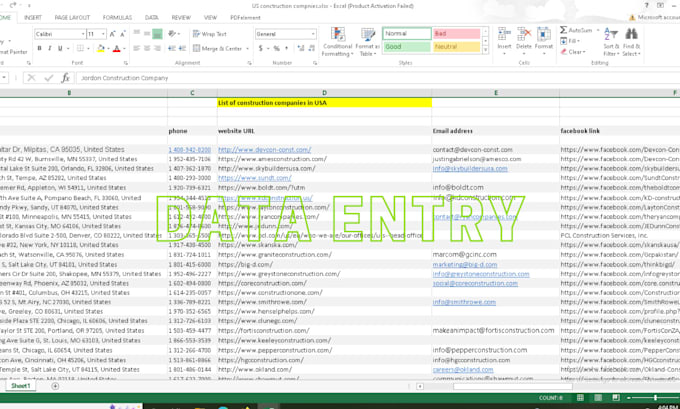The image size is (680, 409).
Task: Click the horizontal scrollbar
Action: [513, 386]
